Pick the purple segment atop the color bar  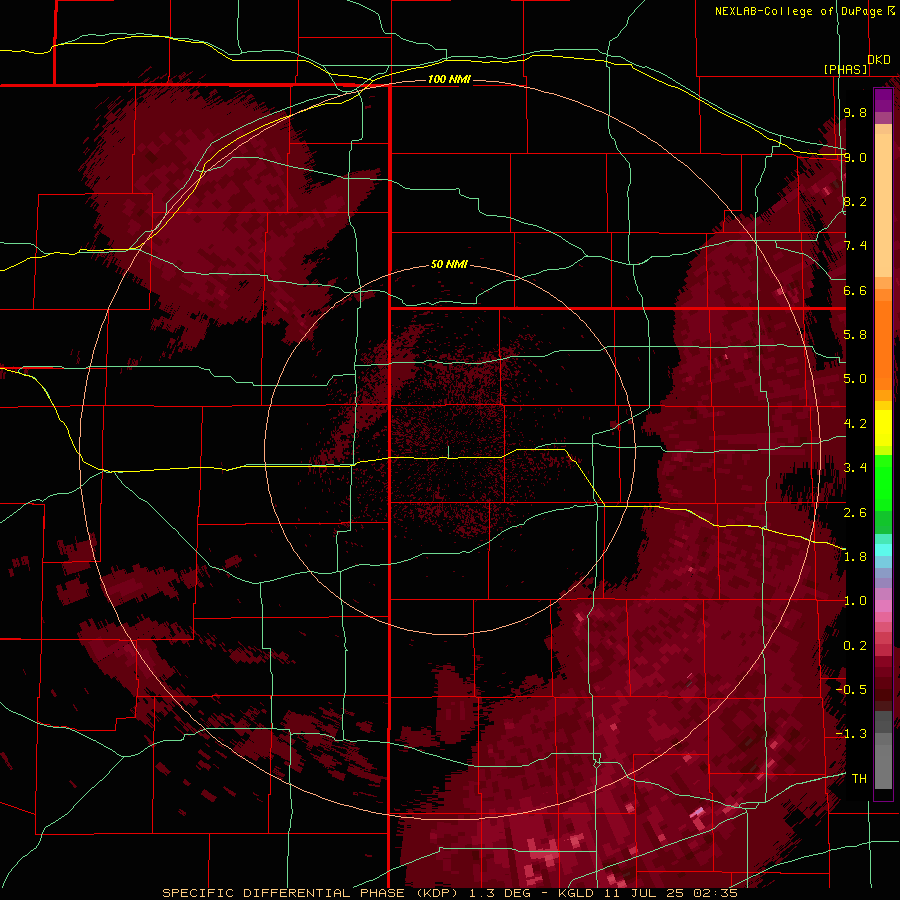click(x=883, y=100)
